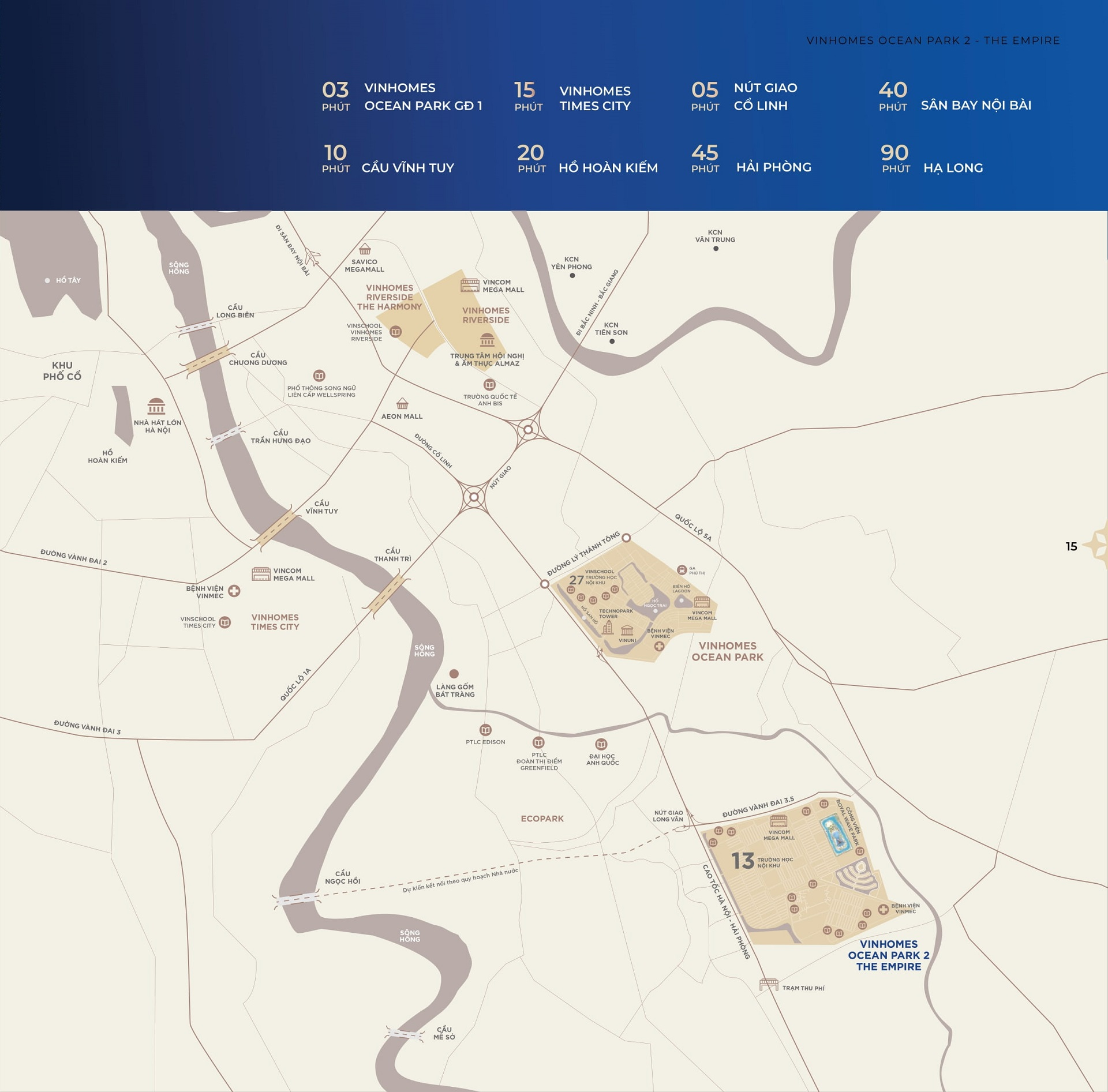Click the Vinmec hospital cross icon in Ocean Park 2
The width and height of the screenshot is (1108, 1092).
(x=883, y=910)
